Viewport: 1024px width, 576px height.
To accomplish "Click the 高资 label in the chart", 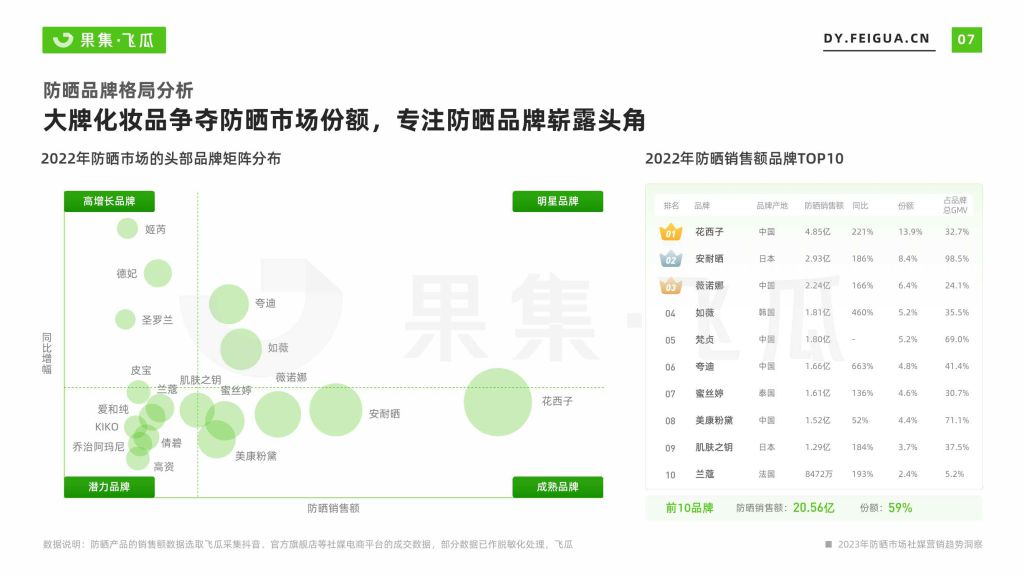I will (x=164, y=467).
